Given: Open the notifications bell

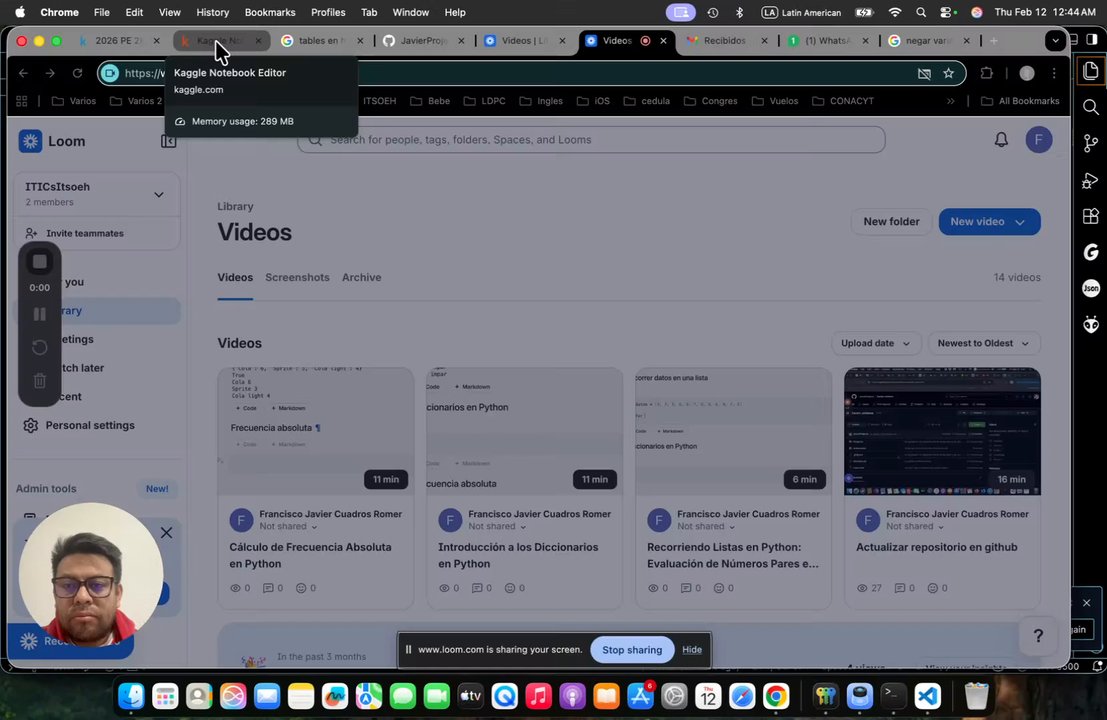Looking at the screenshot, I should 1001,140.
